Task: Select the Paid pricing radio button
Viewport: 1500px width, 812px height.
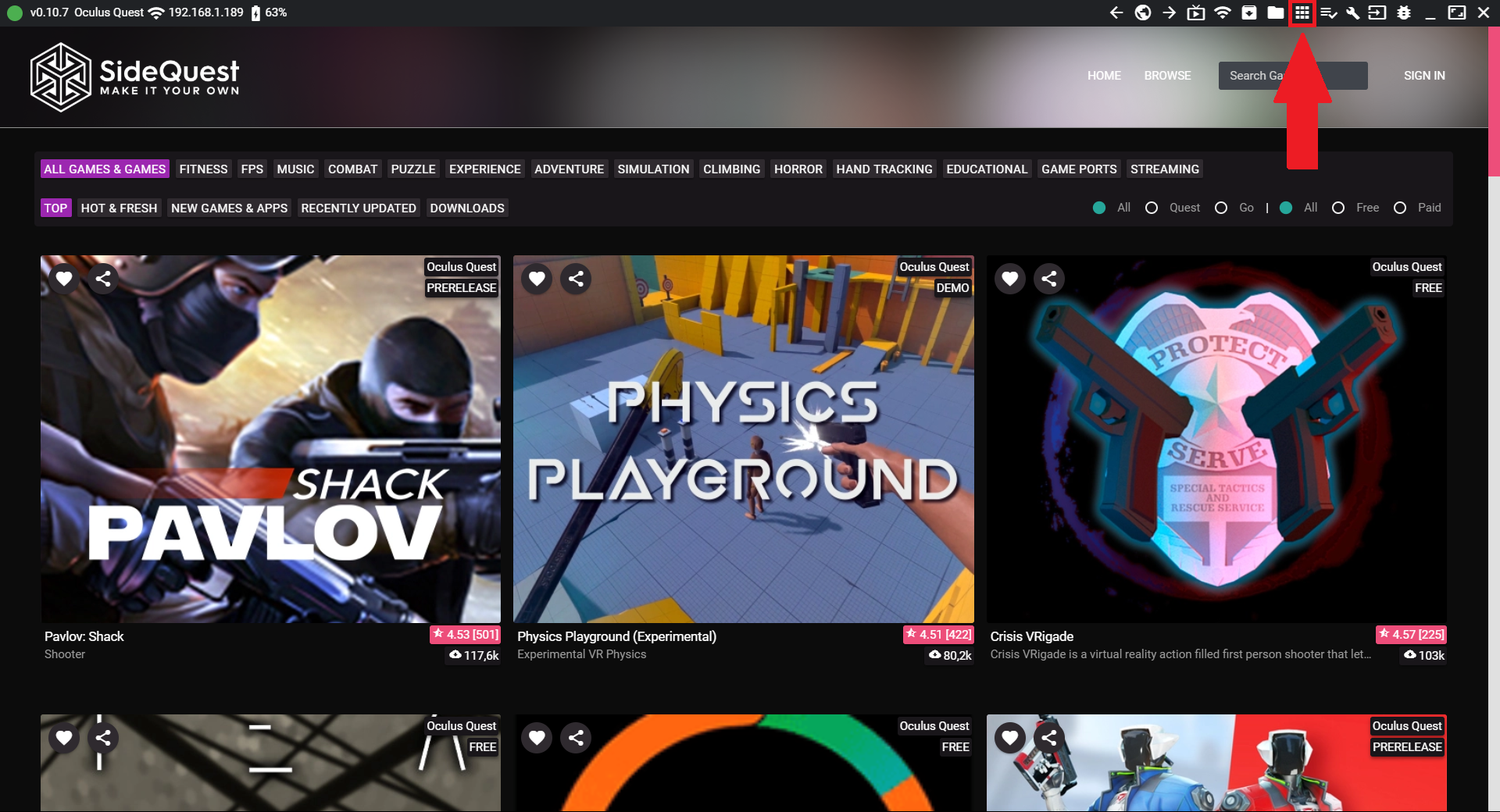Action: [x=1400, y=208]
